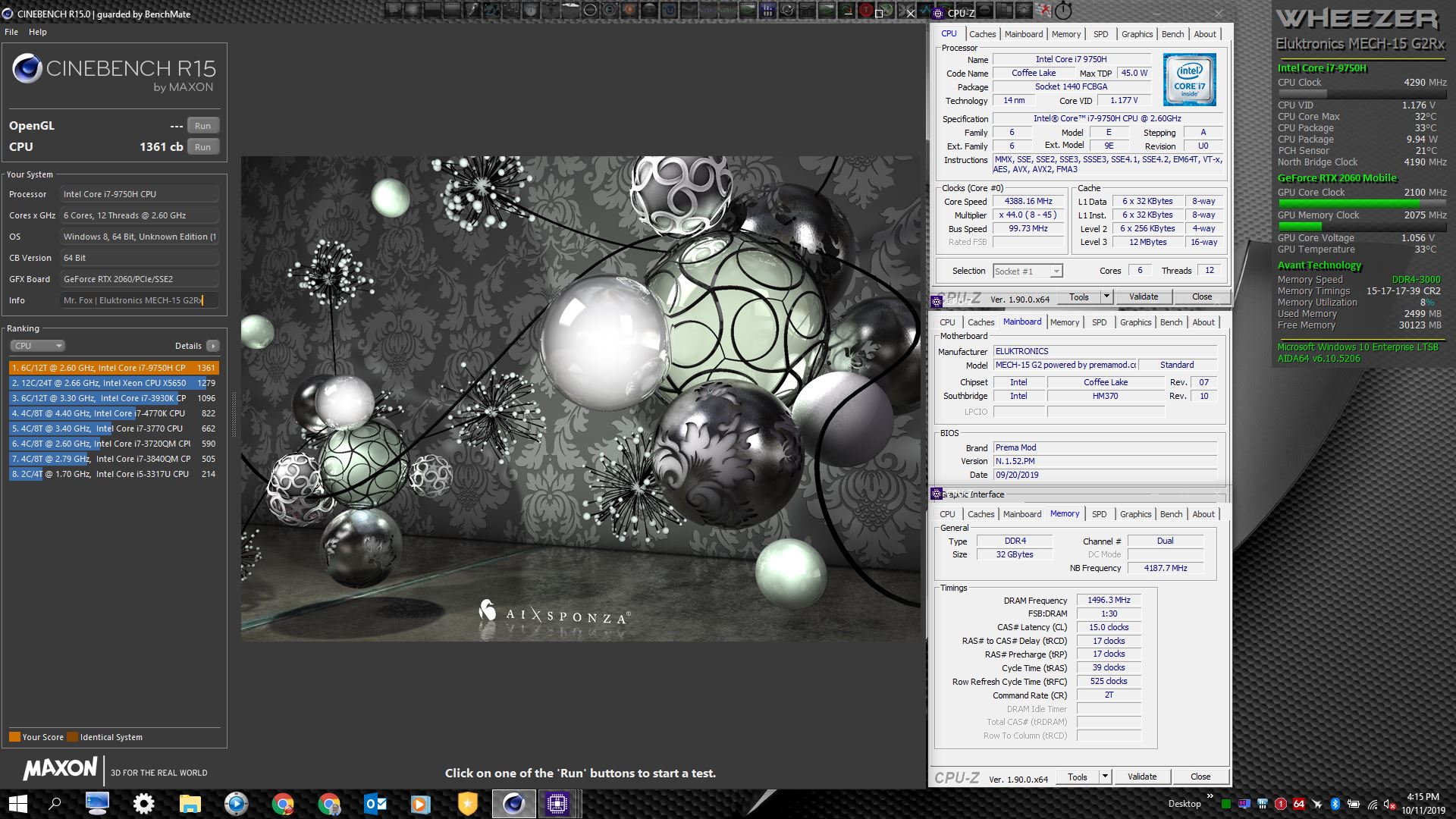1456x819 pixels.
Task: Click Close in CPU-Z processor window
Action: pyautogui.click(x=1201, y=297)
